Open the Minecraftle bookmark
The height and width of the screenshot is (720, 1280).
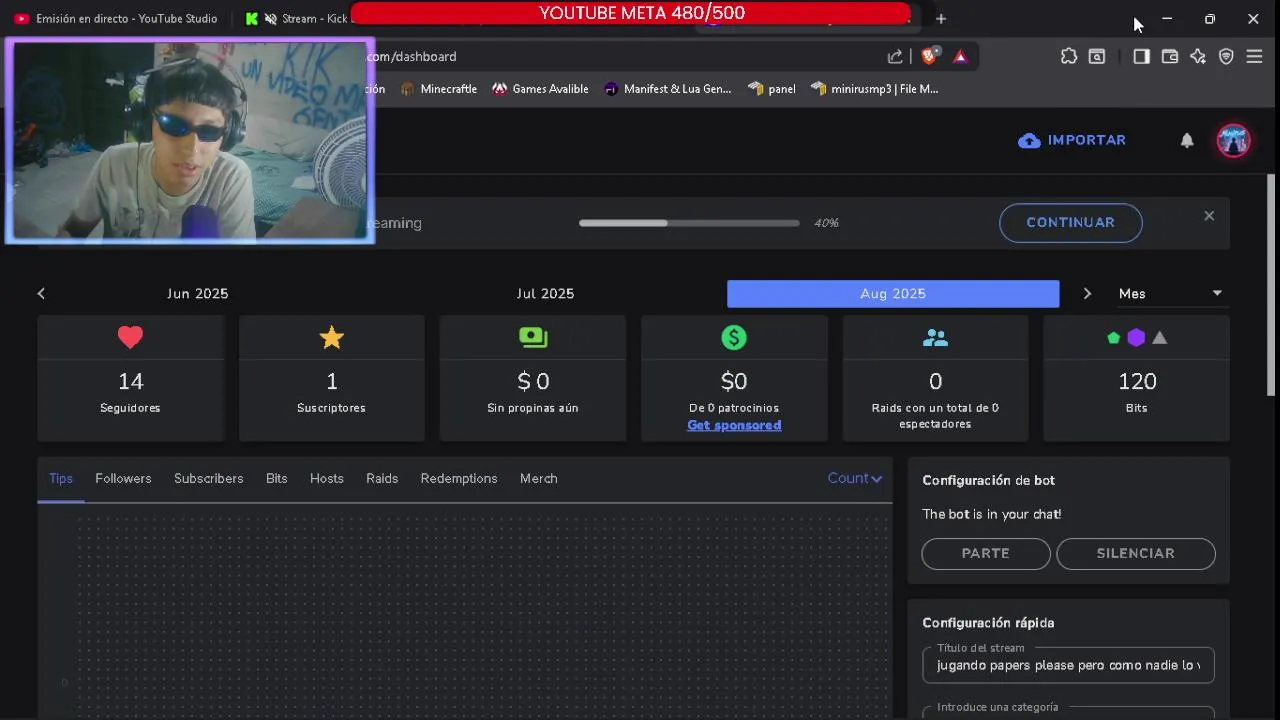(x=439, y=89)
